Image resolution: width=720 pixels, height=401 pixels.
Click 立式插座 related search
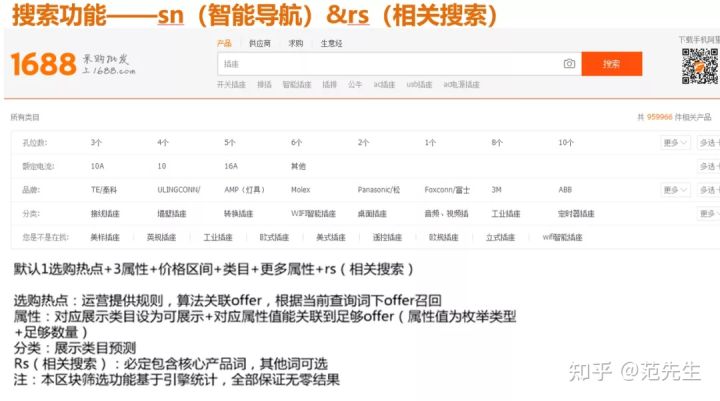point(501,237)
